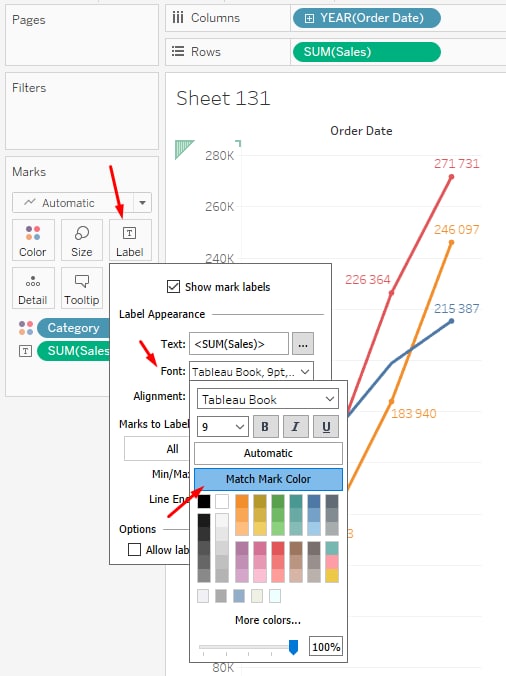The image size is (506, 676).
Task: Toggle bold font formatting
Action: coord(265,426)
